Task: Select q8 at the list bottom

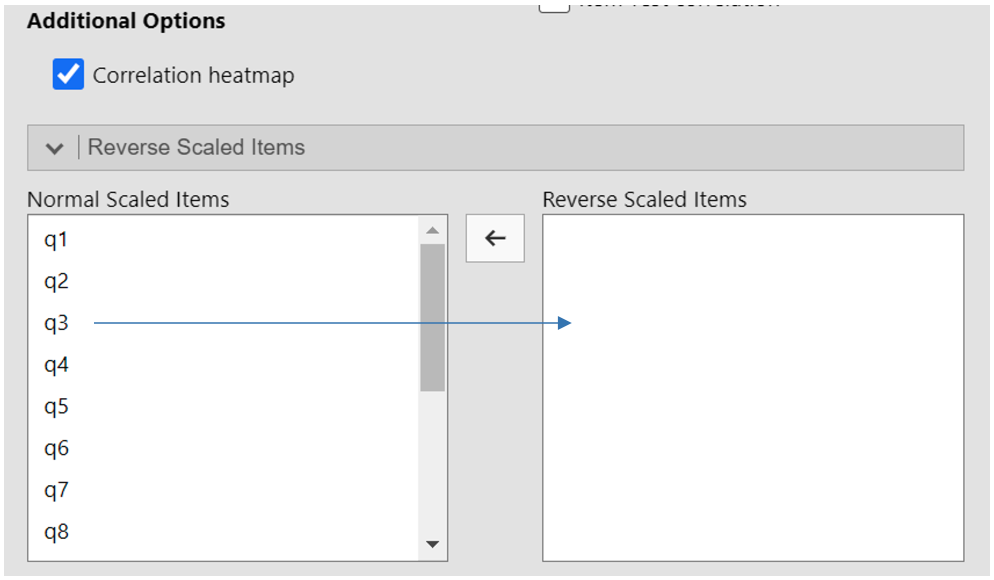Action: 56,532
